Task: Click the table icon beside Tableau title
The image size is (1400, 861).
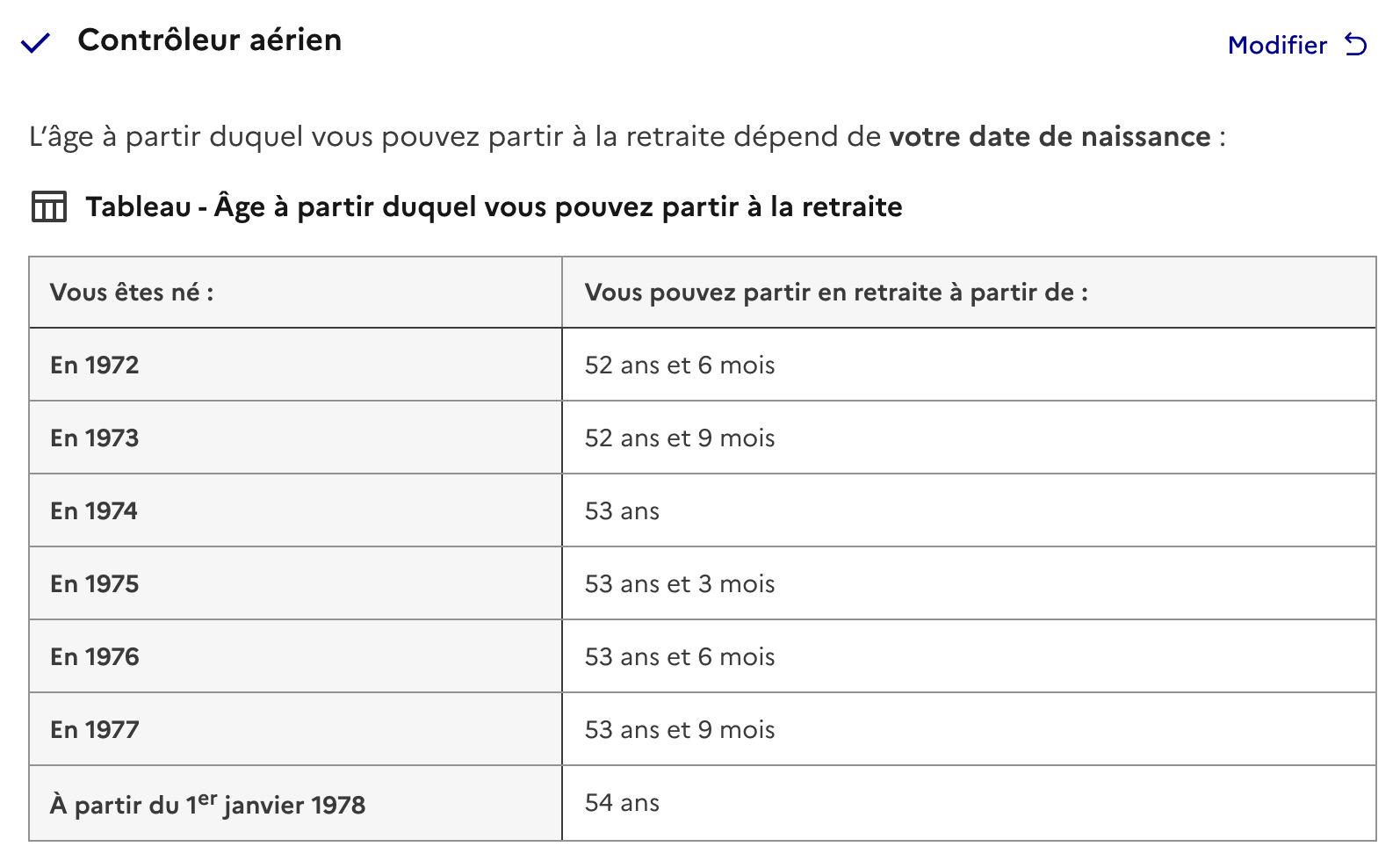Action: pyautogui.click(x=48, y=206)
